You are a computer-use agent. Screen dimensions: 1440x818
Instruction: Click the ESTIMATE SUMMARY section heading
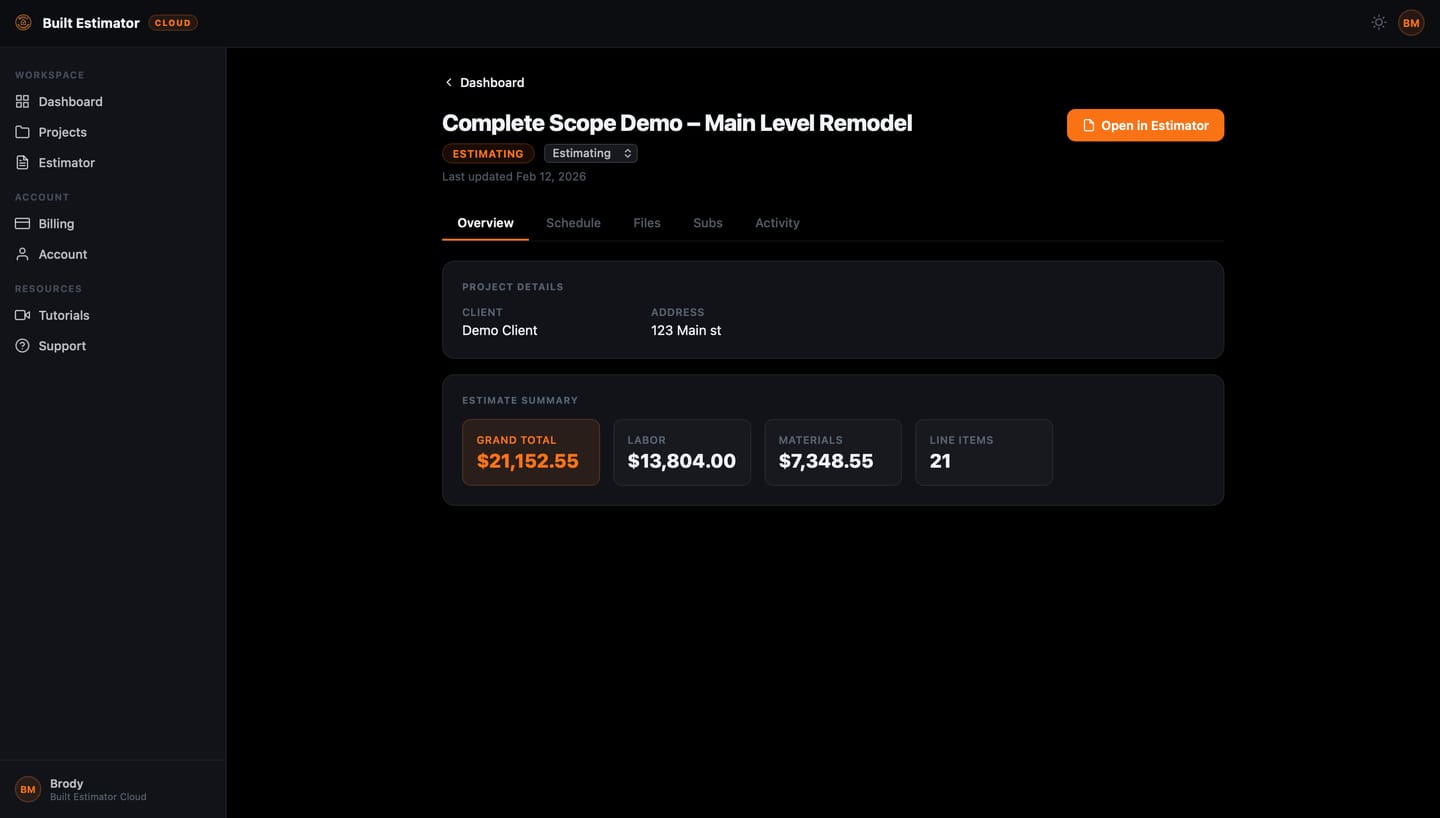click(x=520, y=401)
